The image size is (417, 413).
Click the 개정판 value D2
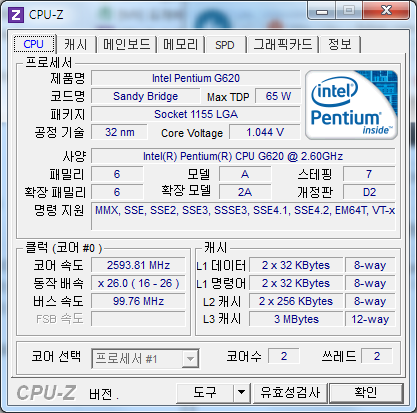(369, 192)
